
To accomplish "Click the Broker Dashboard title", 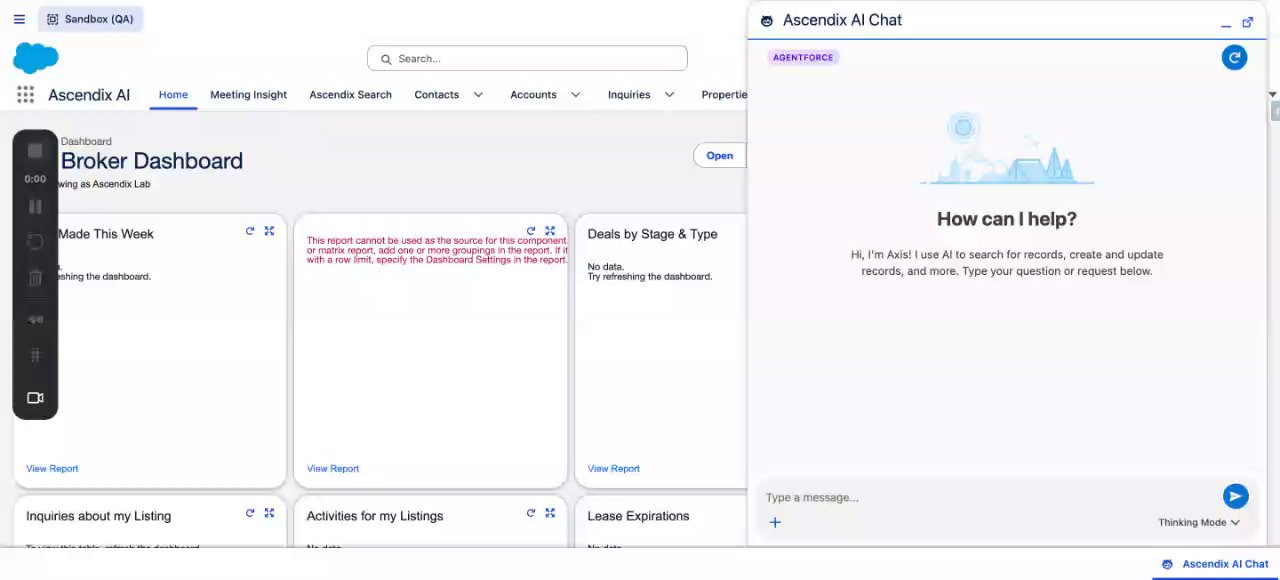I will (152, 161).
